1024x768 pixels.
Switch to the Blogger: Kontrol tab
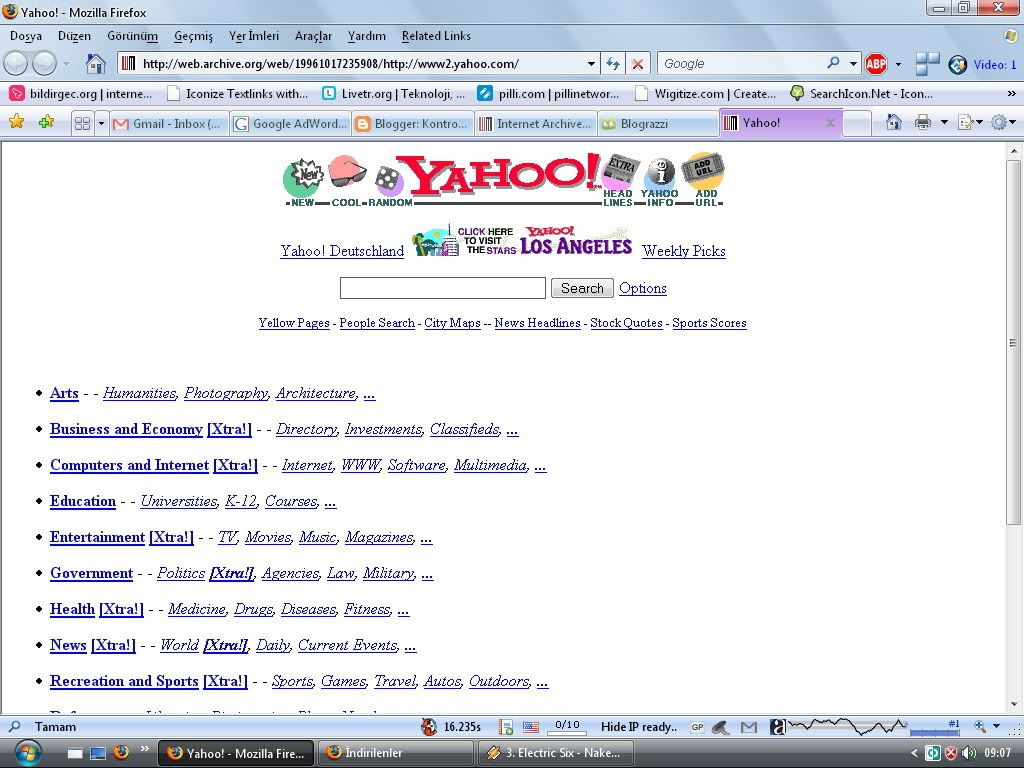(x=413, y=123)
